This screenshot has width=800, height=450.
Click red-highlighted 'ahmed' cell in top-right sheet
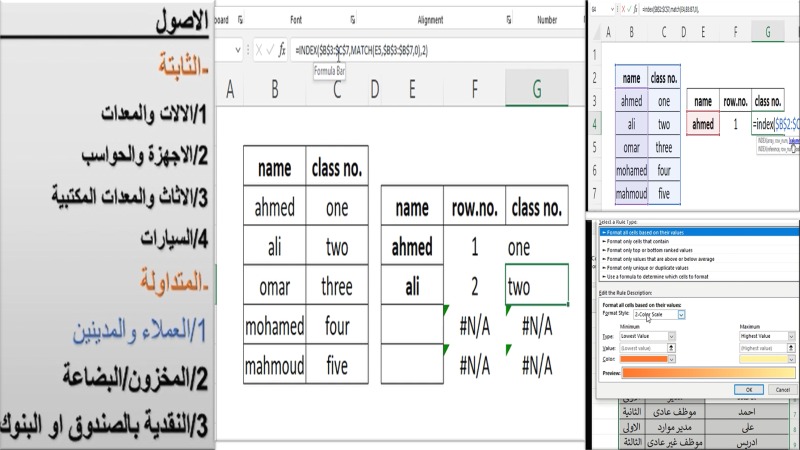click(x=703, y=124)
